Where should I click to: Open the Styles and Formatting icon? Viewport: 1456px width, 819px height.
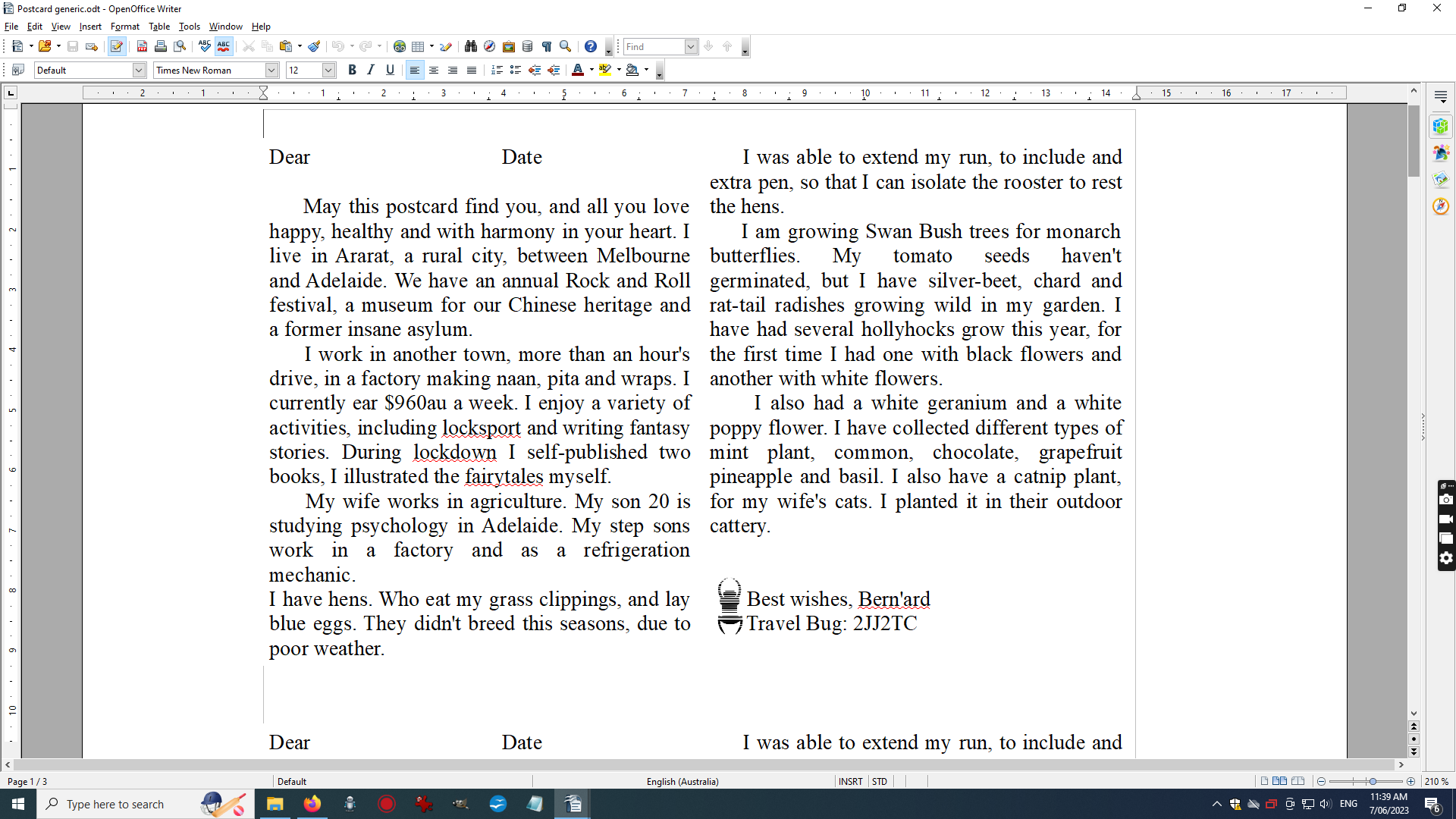pyautogui.click(x=17, y=70)
